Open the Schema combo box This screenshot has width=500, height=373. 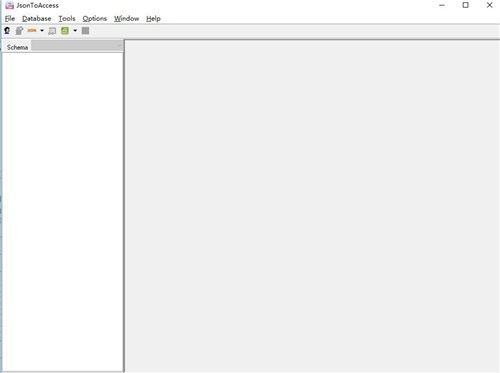tap(77, 46)
